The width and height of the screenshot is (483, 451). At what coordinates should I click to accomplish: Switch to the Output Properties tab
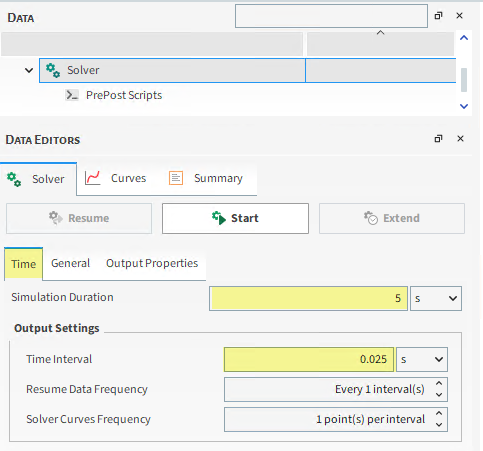(152, 263)
